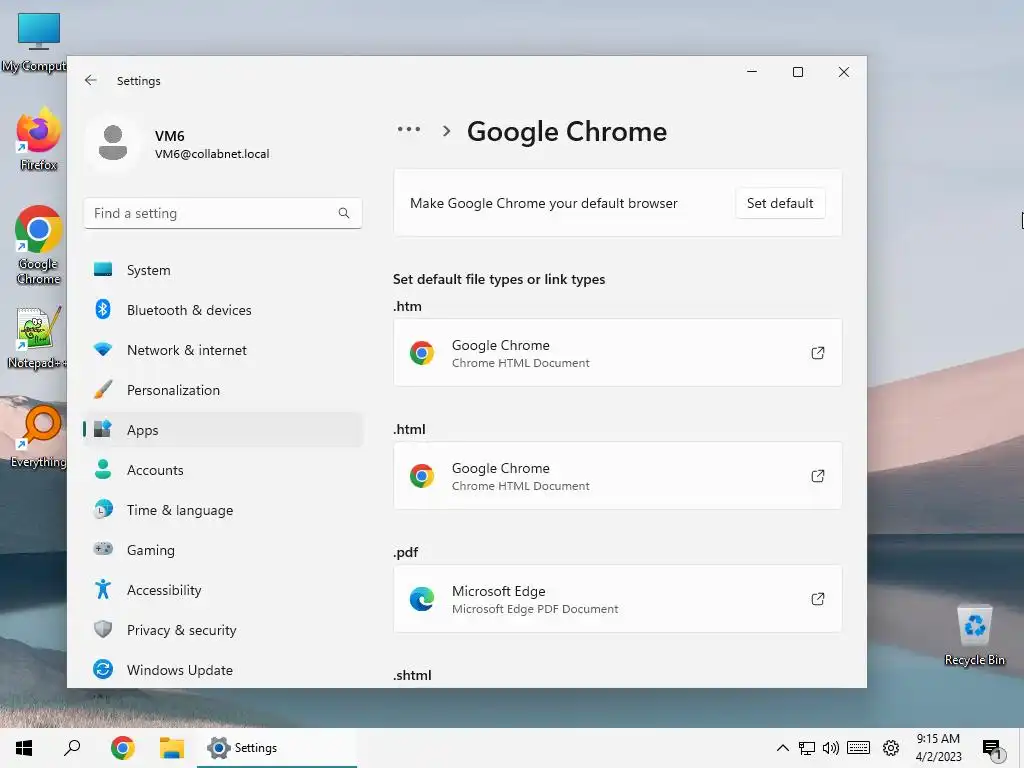Change .pdf default Microsoft Edge card
This screenshot has width=1024, height=768.
tap(617, 598)
